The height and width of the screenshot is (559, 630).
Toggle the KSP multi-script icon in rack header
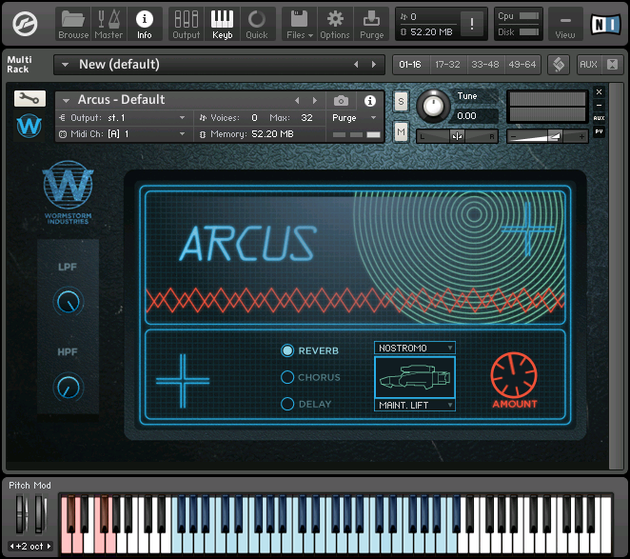558,64
